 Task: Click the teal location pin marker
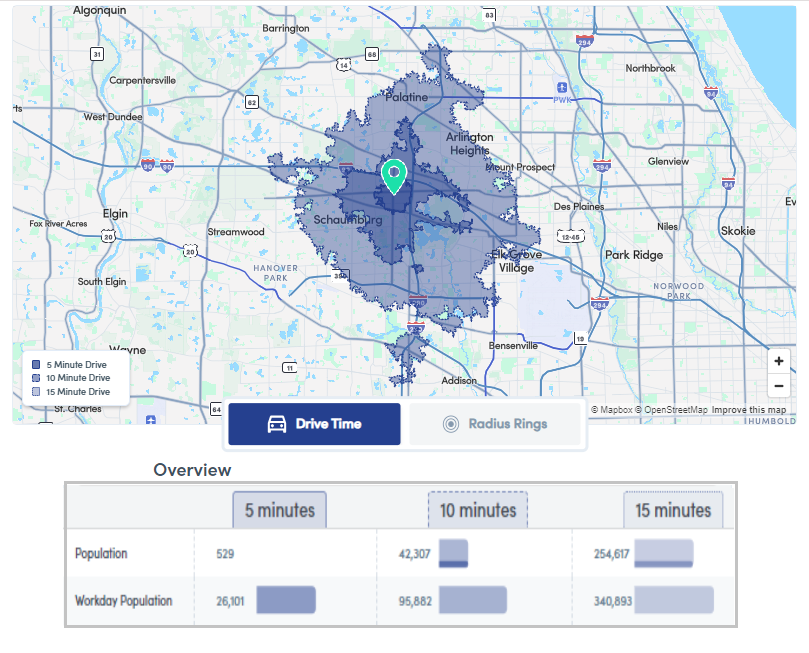pyautogui.click(x=394, y=177)
